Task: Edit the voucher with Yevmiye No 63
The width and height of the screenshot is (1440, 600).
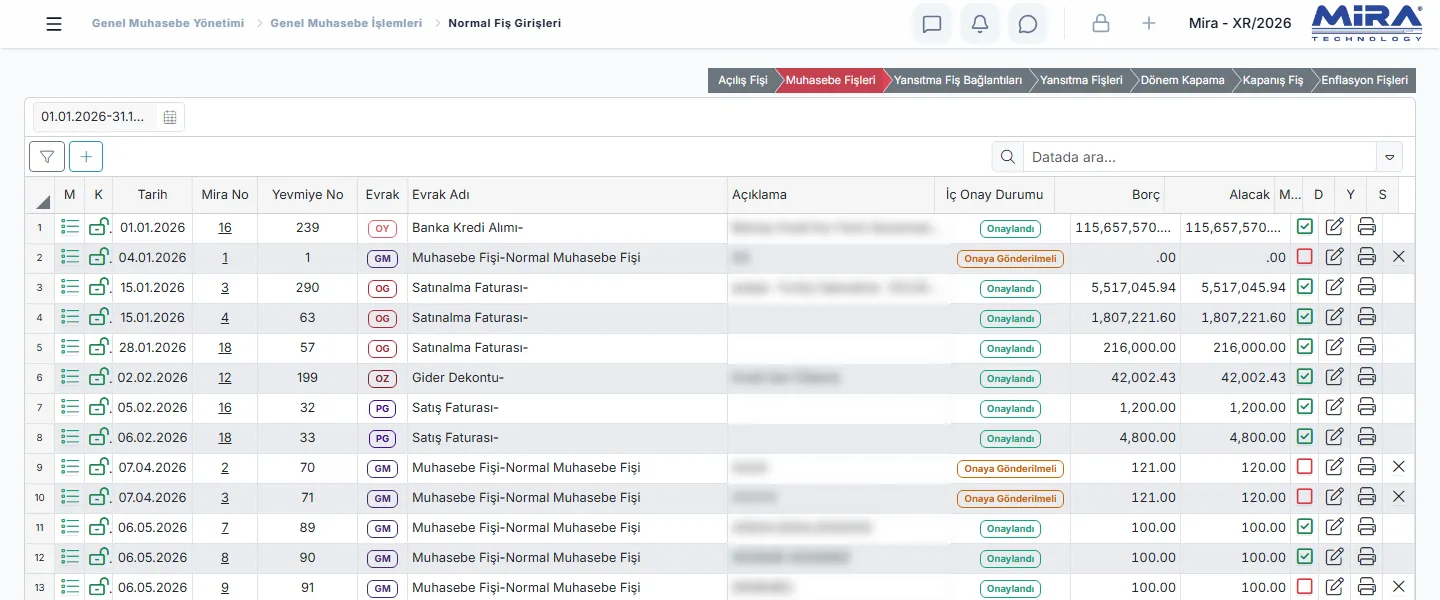Action: [x=1334, y=317]
